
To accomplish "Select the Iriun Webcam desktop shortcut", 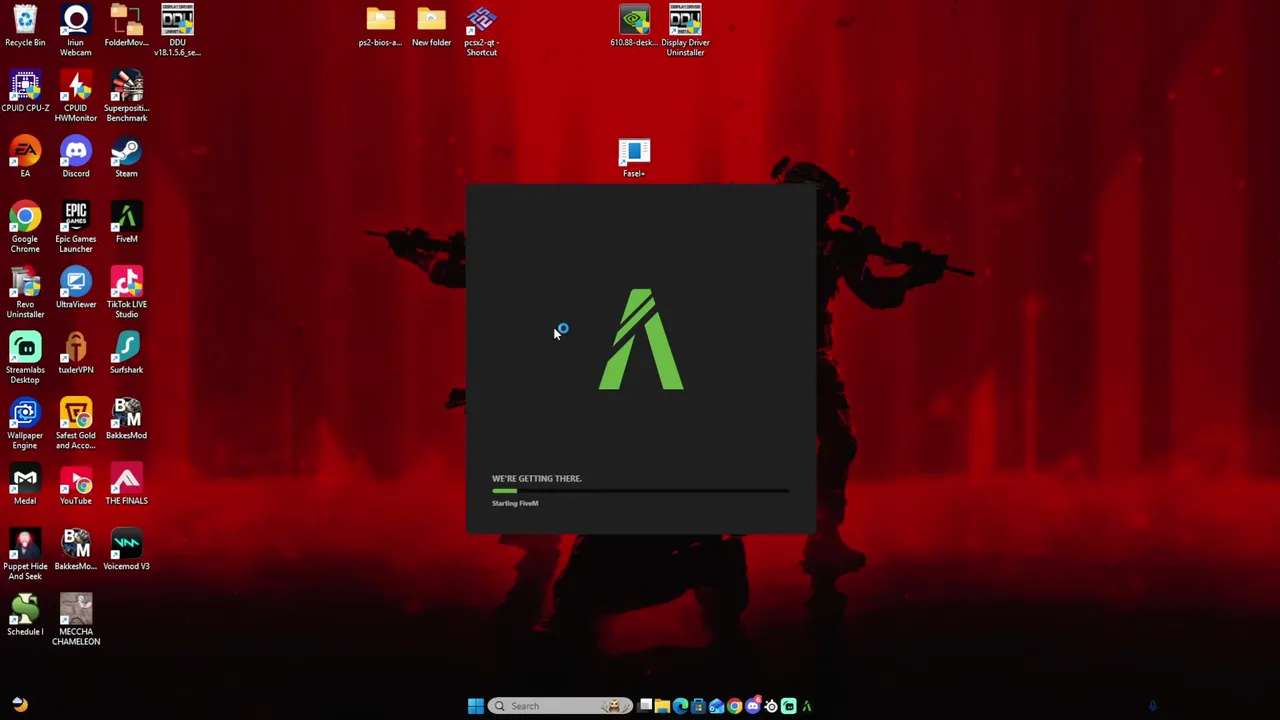I will [76, 30].
